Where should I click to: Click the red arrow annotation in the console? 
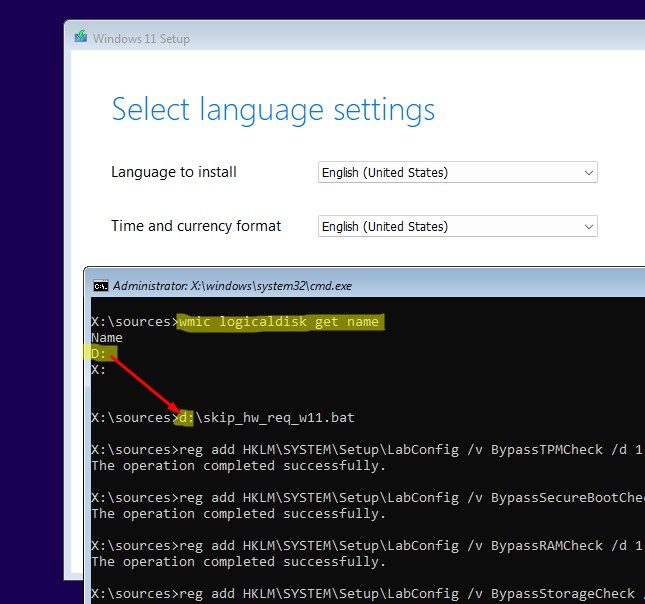pos(145,383)
